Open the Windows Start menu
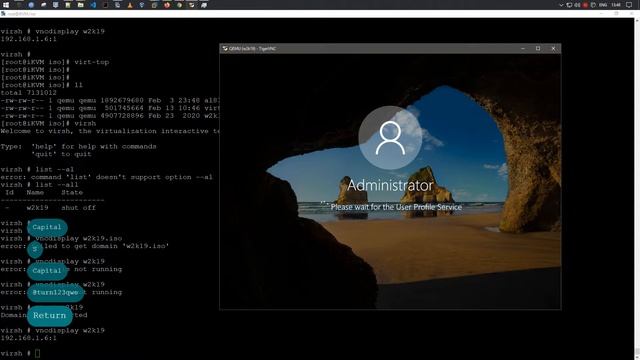Screen dimensions: 640x360 tap(6, 5)
